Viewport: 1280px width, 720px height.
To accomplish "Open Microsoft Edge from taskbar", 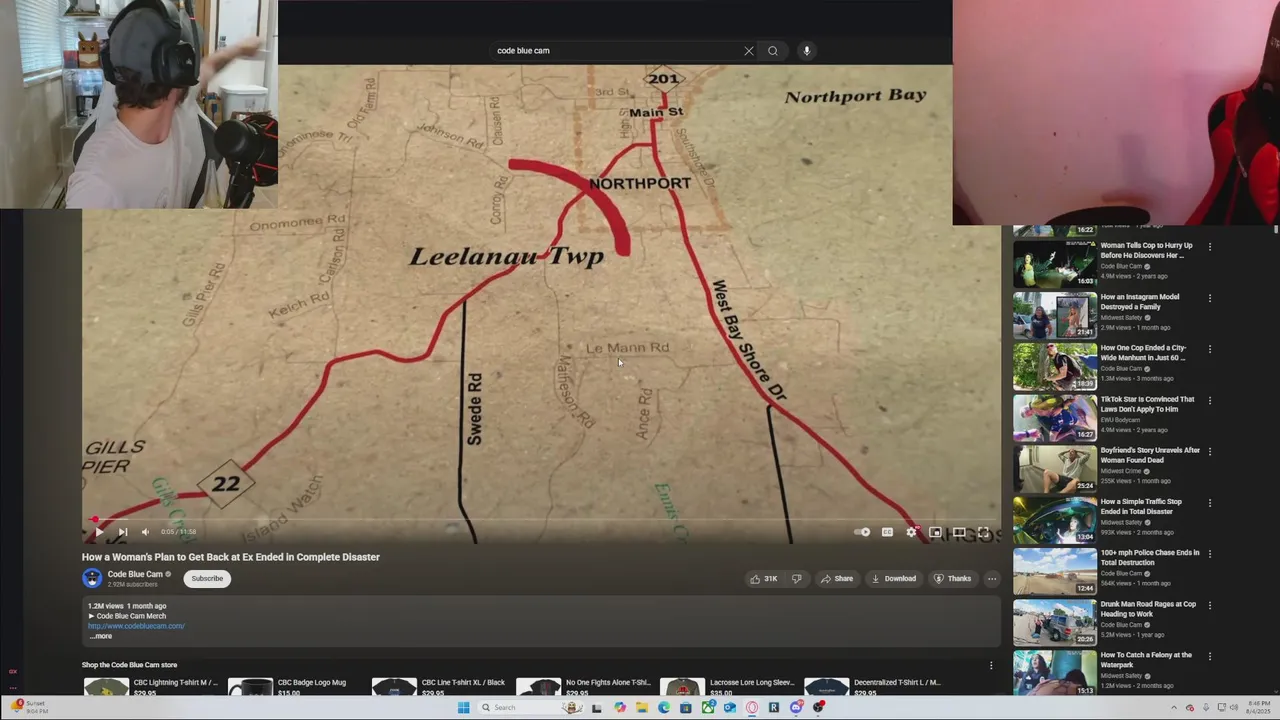I will click(664, 708).
